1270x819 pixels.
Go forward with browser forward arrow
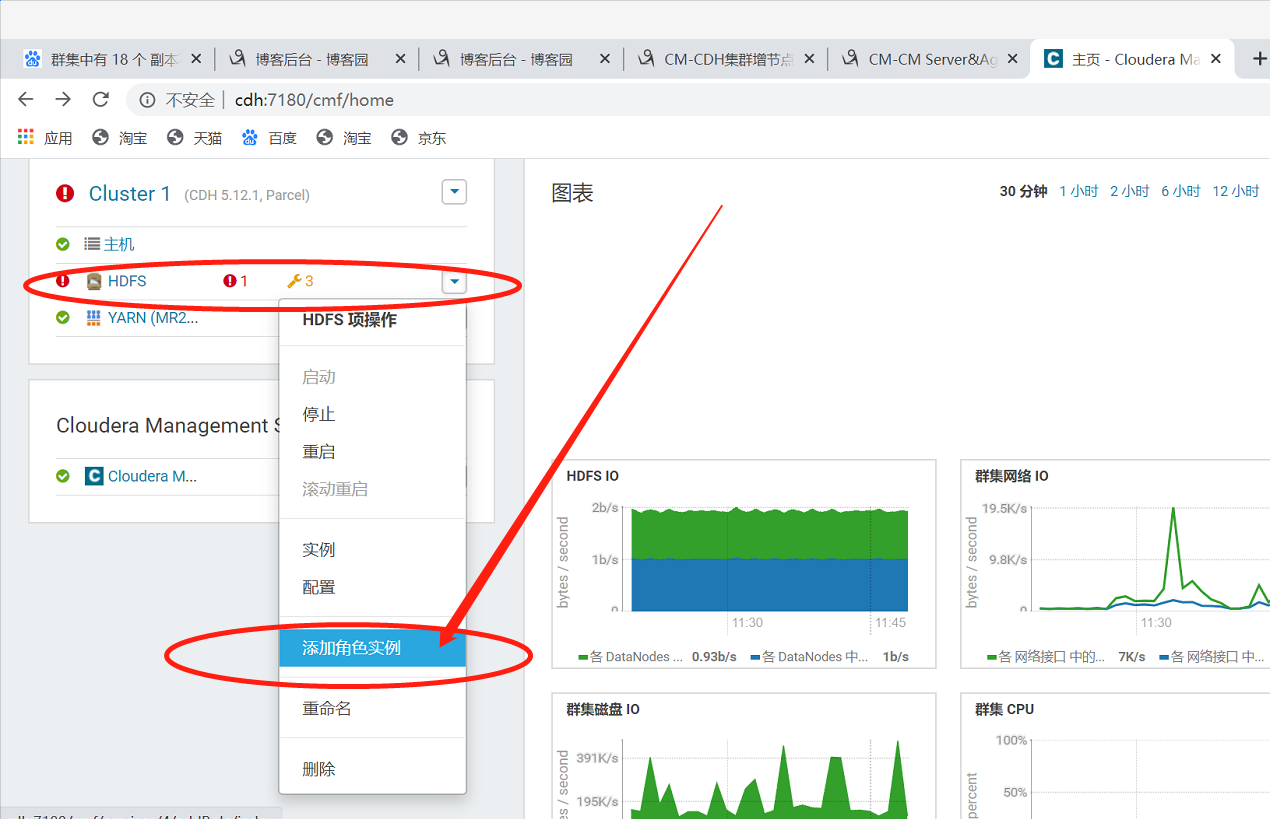click(63, 99)
